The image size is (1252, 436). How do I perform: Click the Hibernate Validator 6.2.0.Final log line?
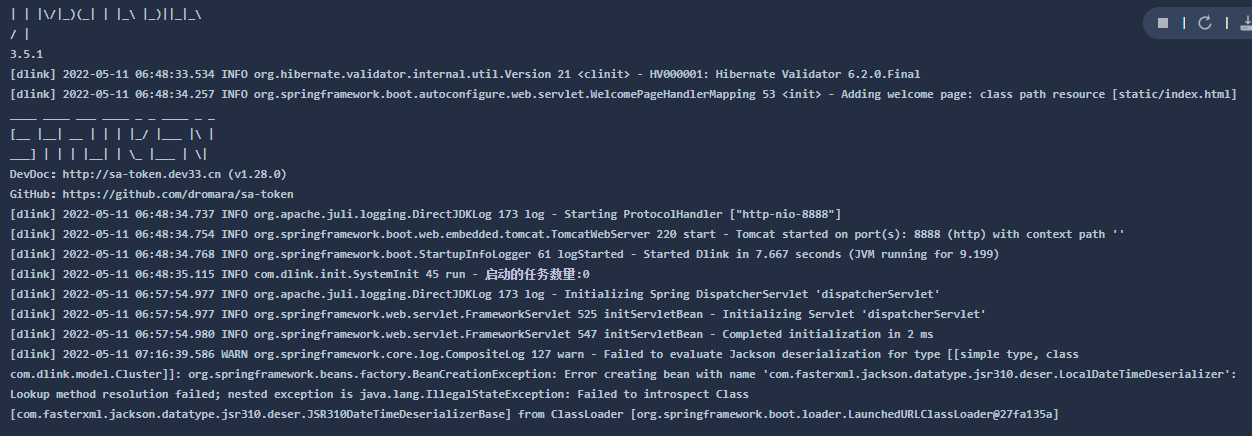click(465, 74)
